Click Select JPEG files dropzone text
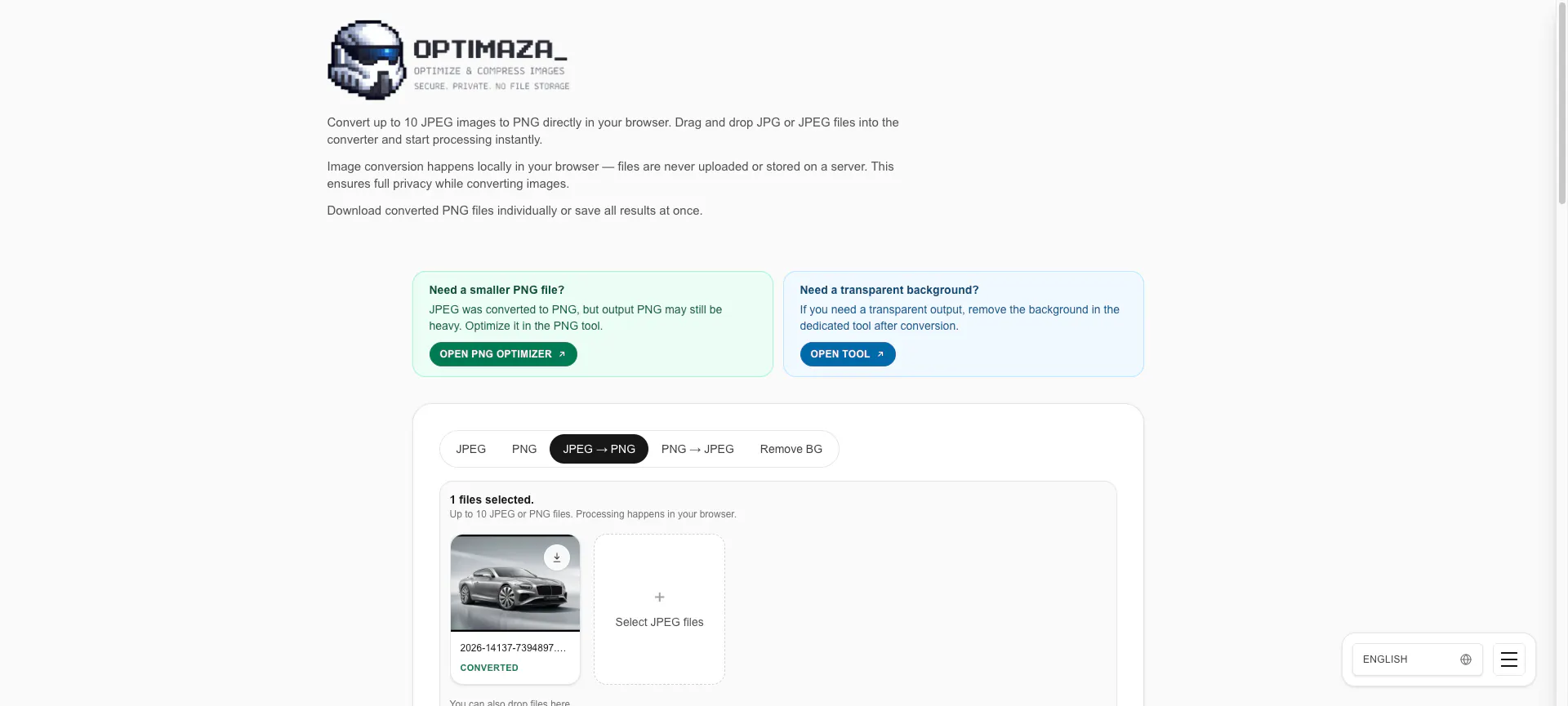This screenshot has width=1568, height=706. click(x=659, y=622)
